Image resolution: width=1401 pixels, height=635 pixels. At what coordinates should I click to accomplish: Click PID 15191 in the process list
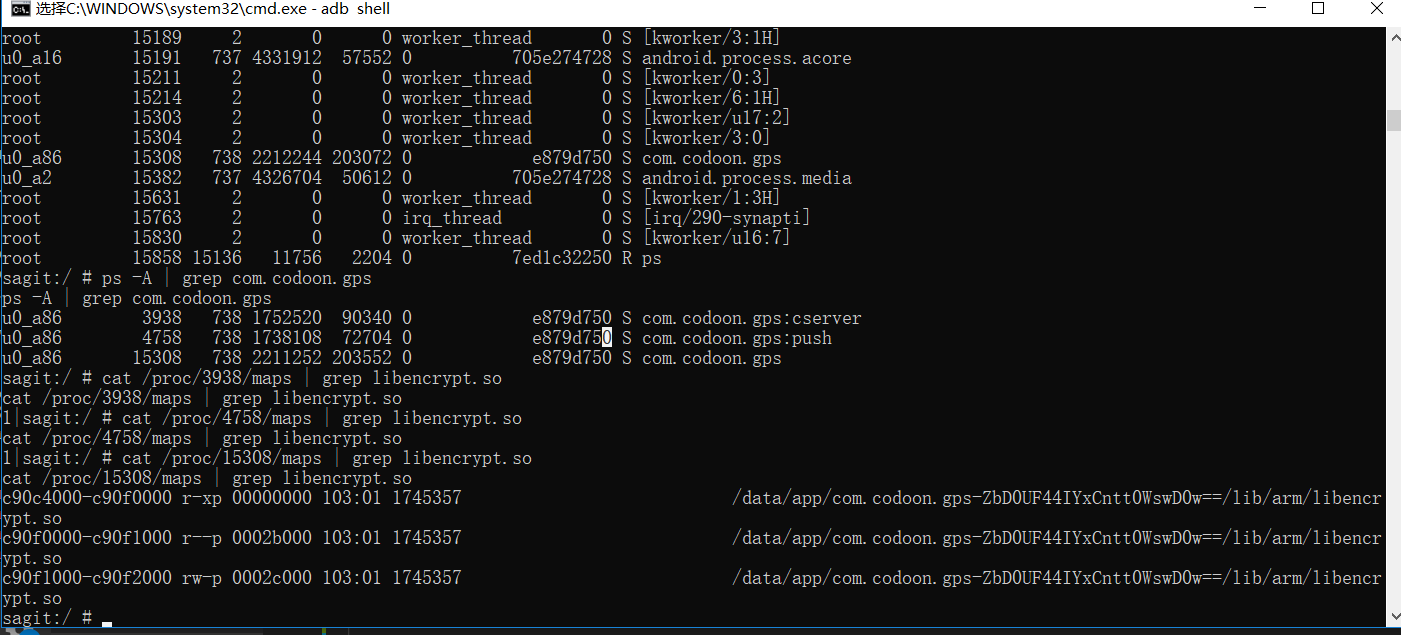coord(157,58)
